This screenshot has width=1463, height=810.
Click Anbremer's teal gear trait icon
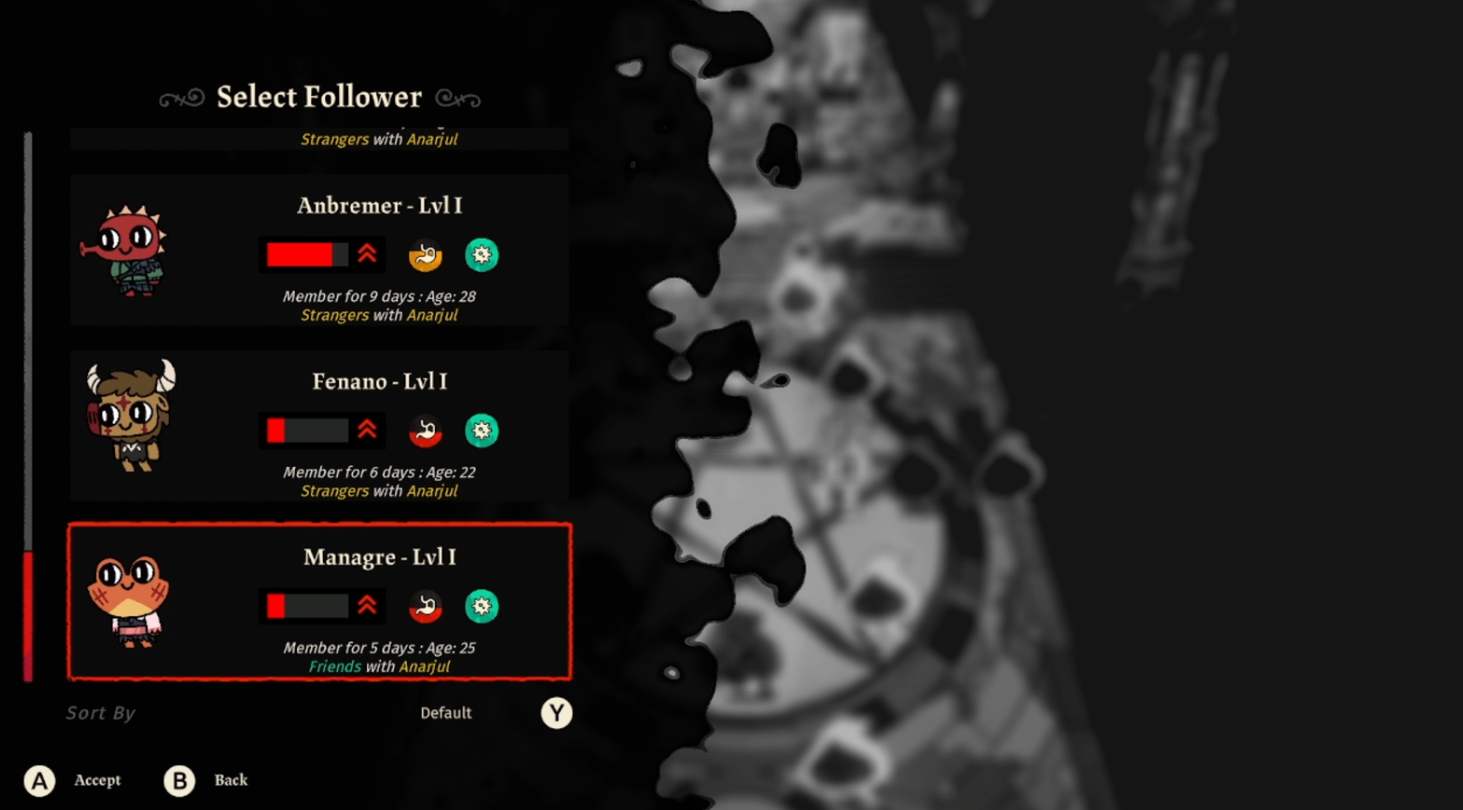(x=482, y=255)
